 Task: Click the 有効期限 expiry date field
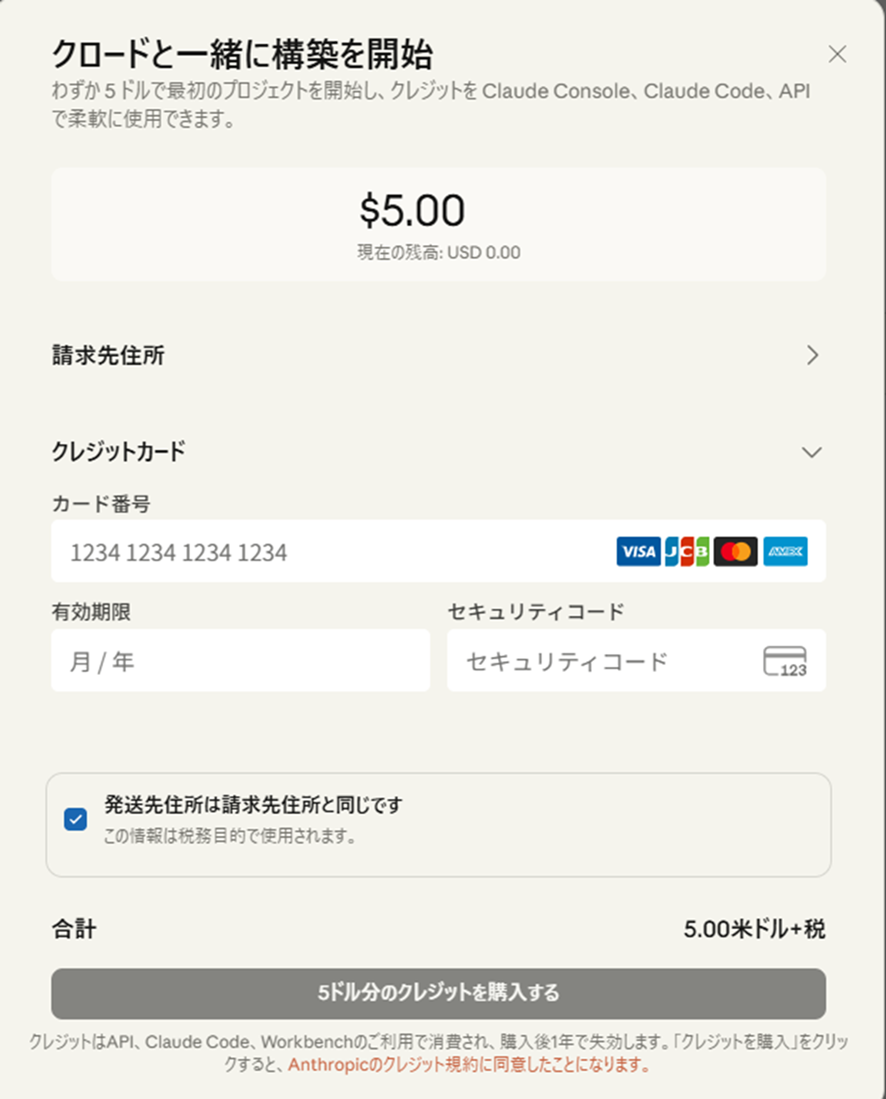(x=240, y=661)
